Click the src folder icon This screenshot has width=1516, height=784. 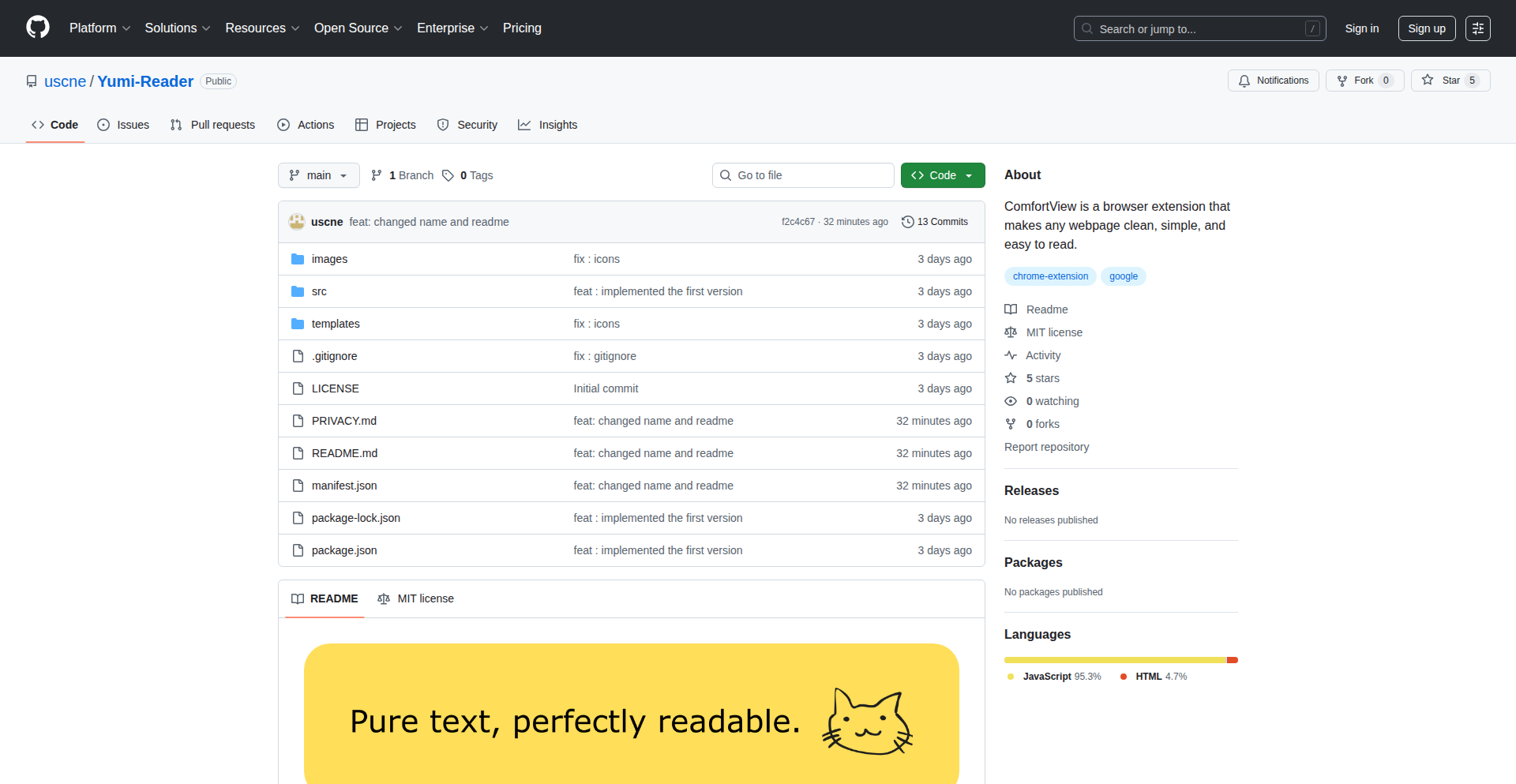pos(298,291)
